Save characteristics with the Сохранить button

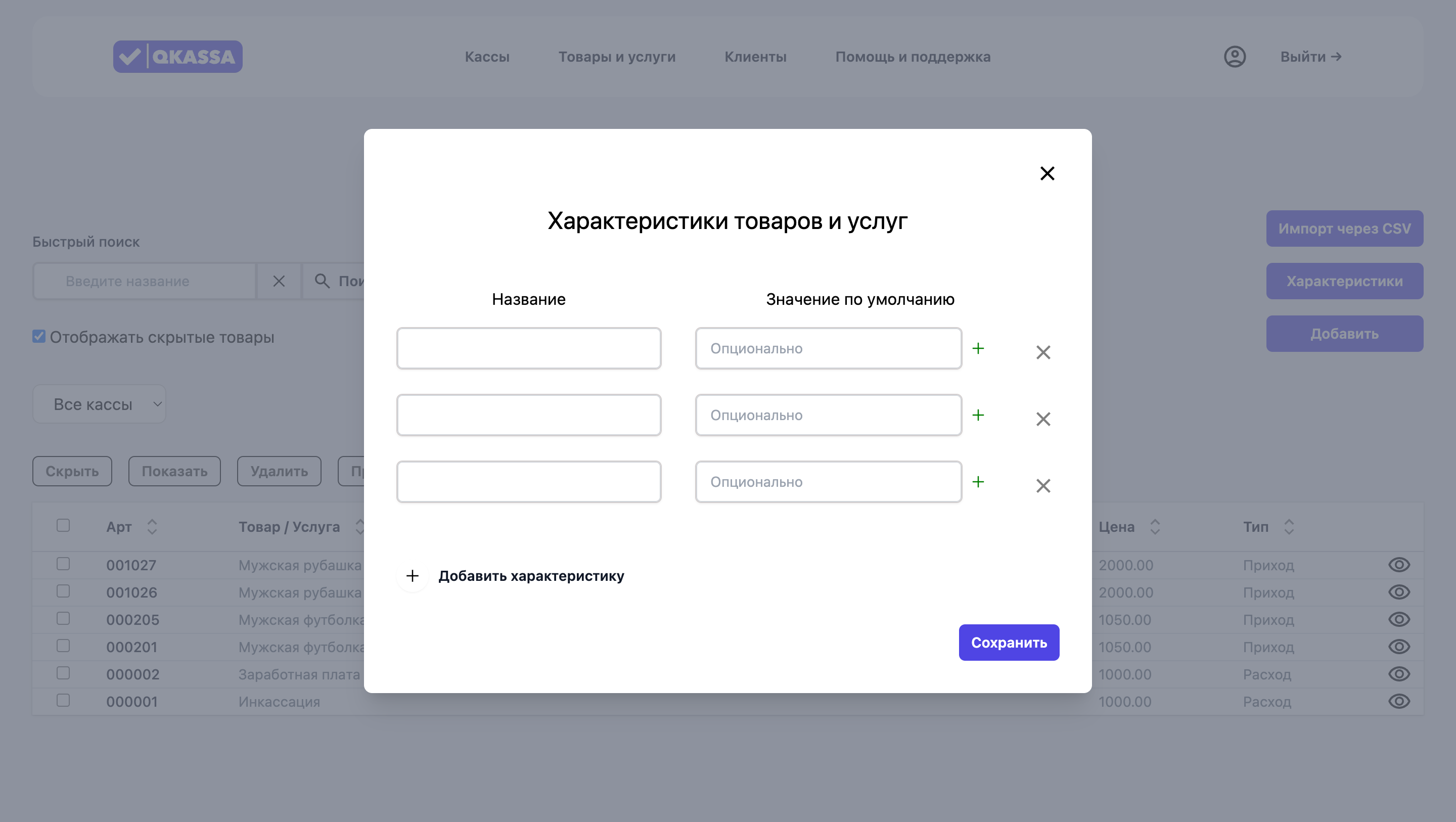[x=1009, y=642]
